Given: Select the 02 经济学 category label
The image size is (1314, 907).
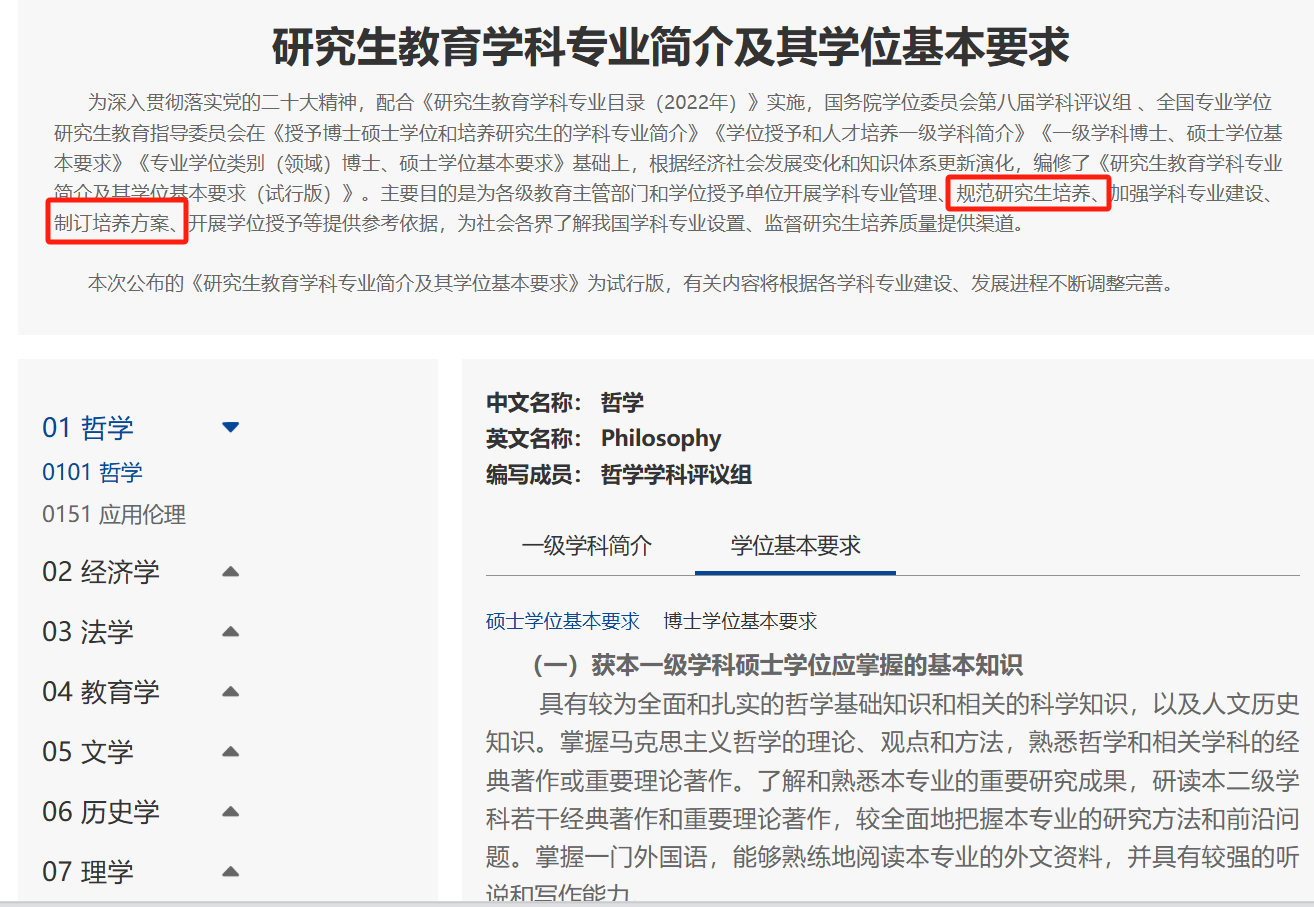Looking at the screenshot, I should pos(101,572).
